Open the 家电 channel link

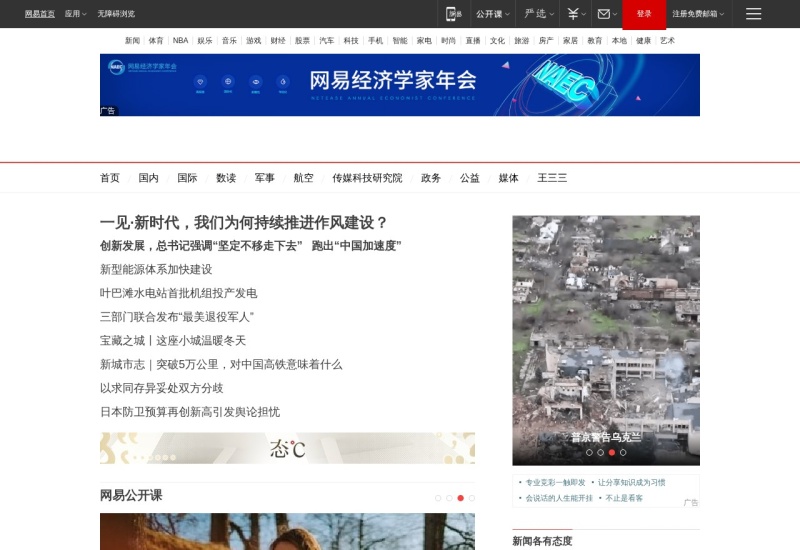coord(424,40)
